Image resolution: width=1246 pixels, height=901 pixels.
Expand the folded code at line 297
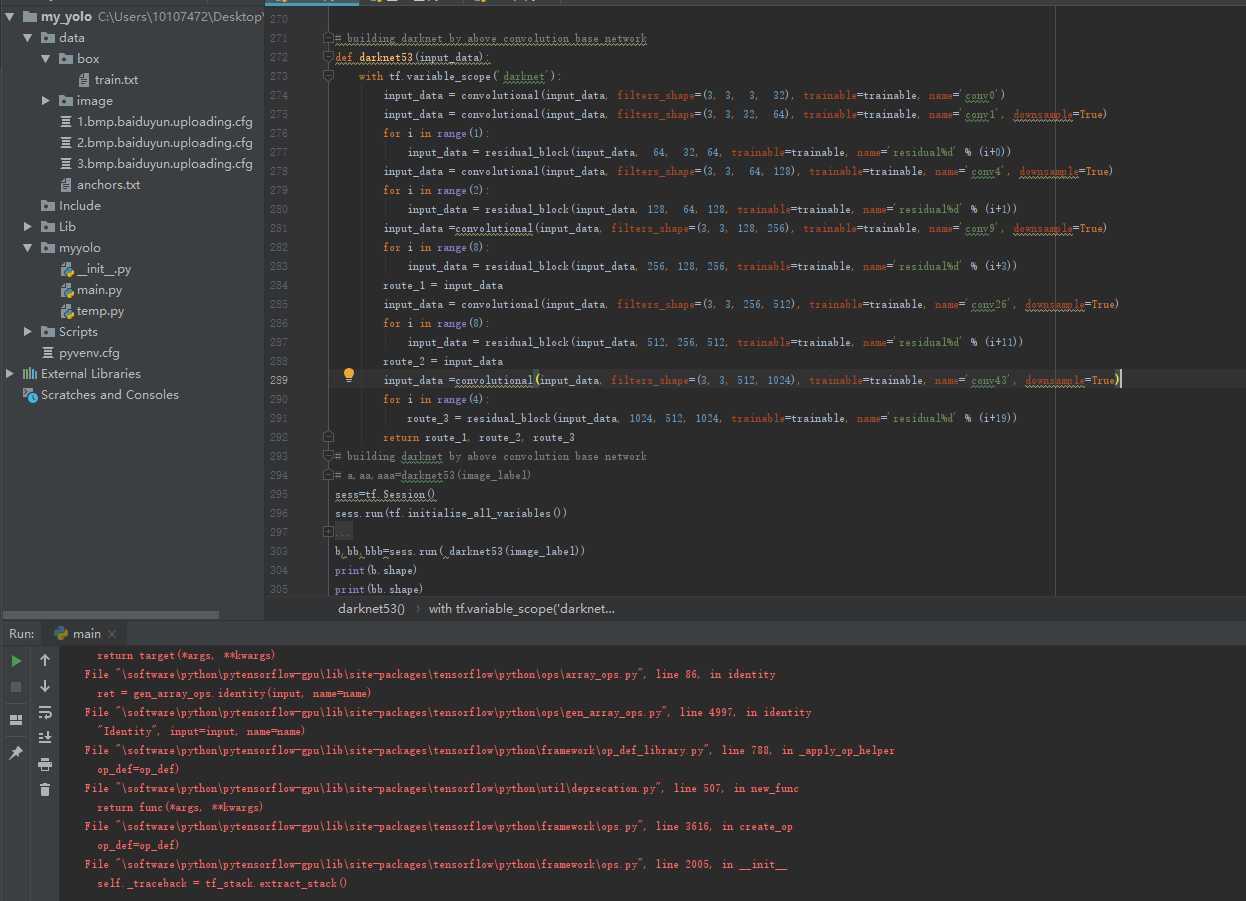pyautogui.click(x=328, y=532)
